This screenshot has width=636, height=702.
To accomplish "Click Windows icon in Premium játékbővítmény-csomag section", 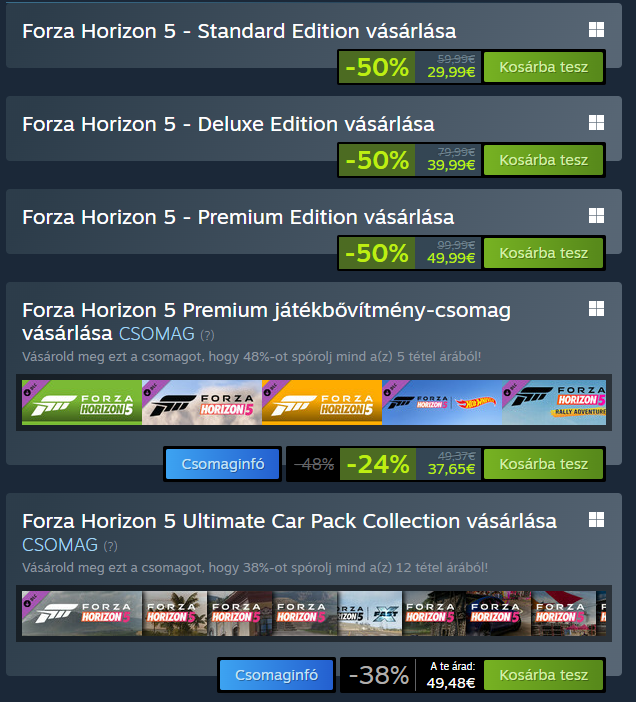I will click(596, 308).
